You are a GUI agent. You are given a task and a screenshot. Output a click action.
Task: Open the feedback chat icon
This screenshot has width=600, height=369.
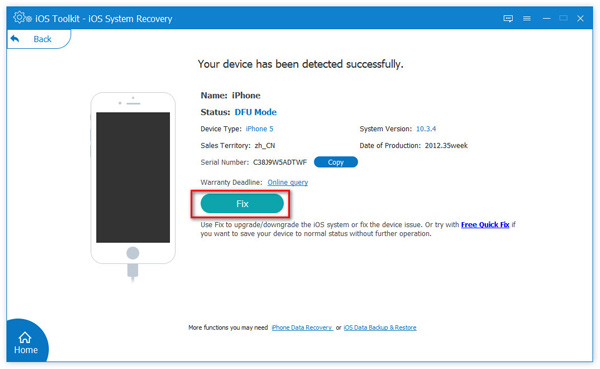point(508,18)
